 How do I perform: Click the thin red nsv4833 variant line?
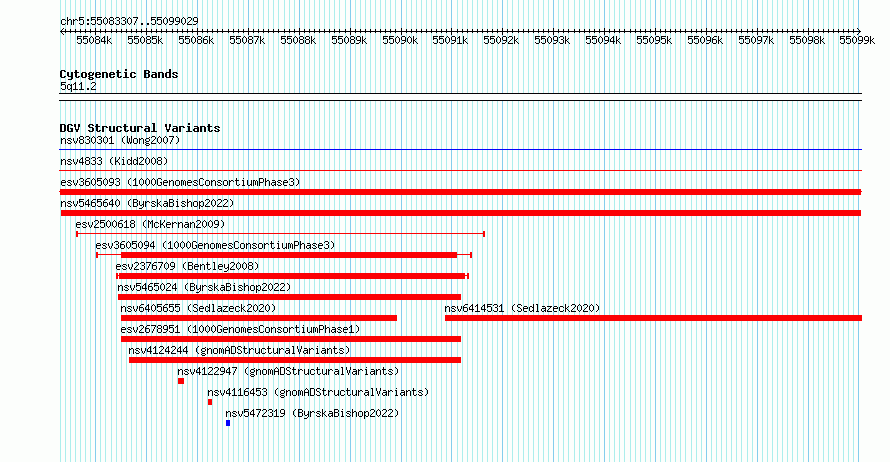coord(460,170)
